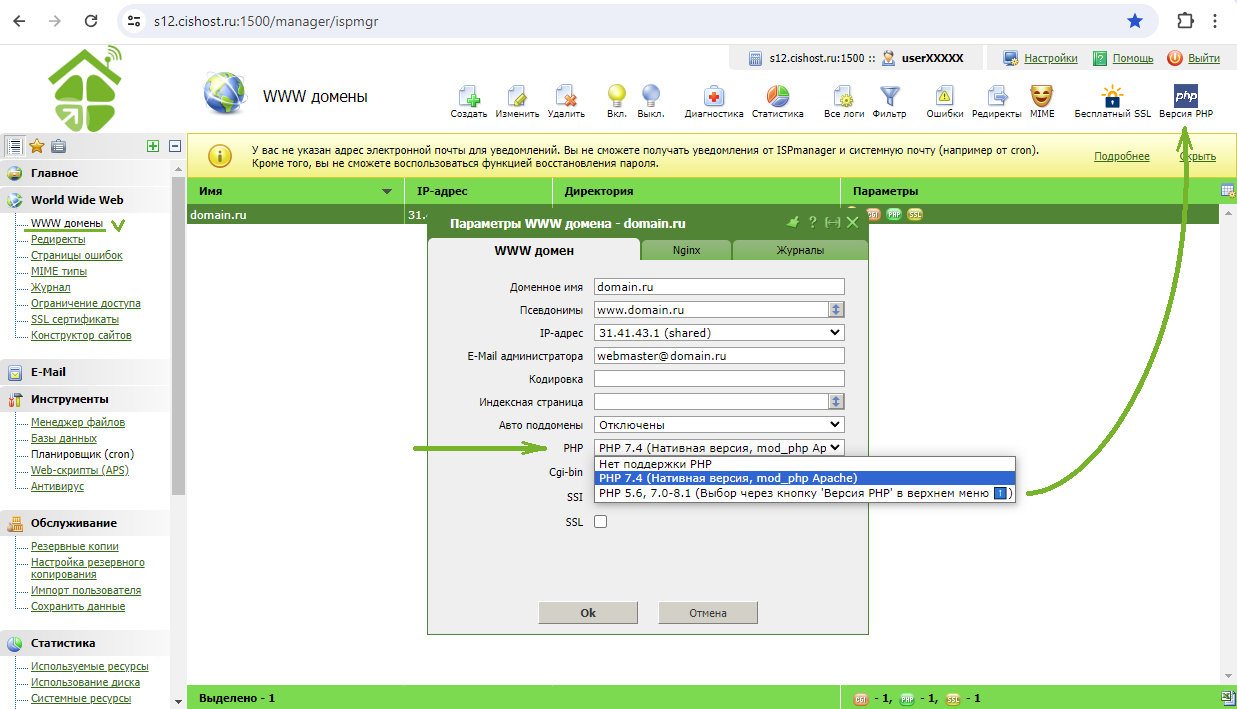Image resolution: width=1237 pixels, height=709 pixels.
Task: Open the MIME mask icon in toolbar
Action: pos(1042,97)
